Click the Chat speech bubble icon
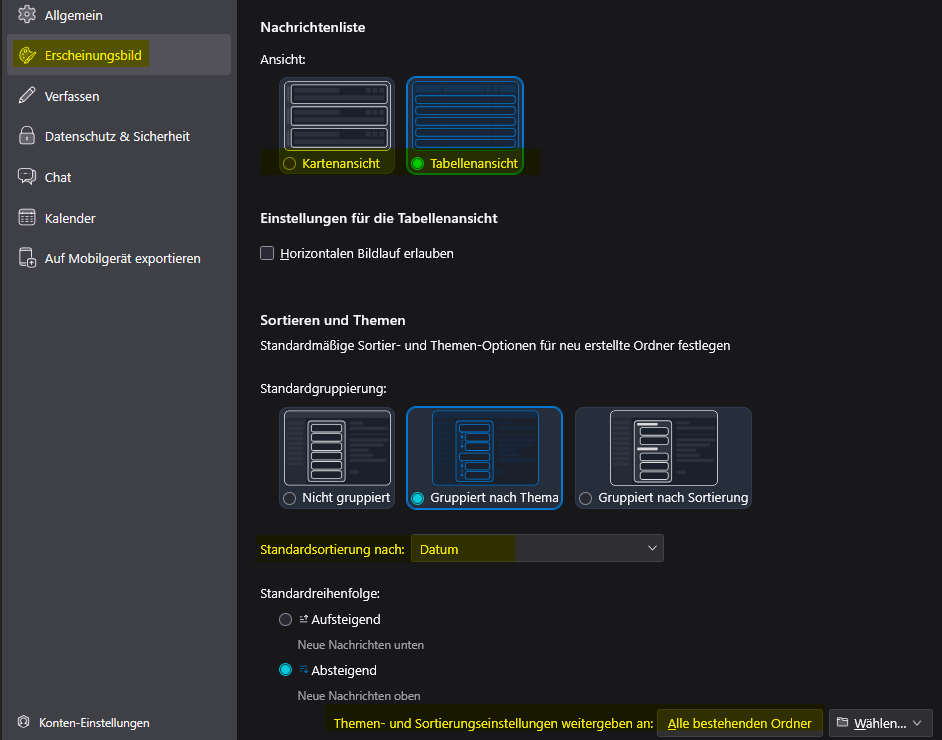942x740 pixels. tap(27, 177)
